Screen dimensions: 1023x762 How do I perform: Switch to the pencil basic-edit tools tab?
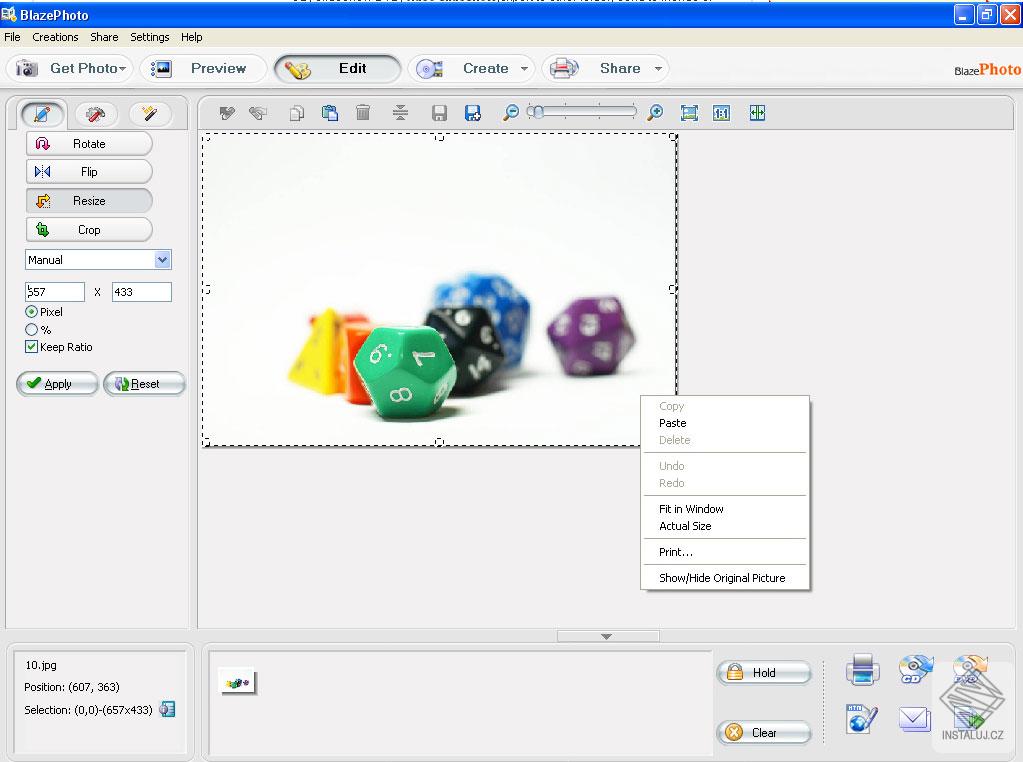tap(42, 114)
